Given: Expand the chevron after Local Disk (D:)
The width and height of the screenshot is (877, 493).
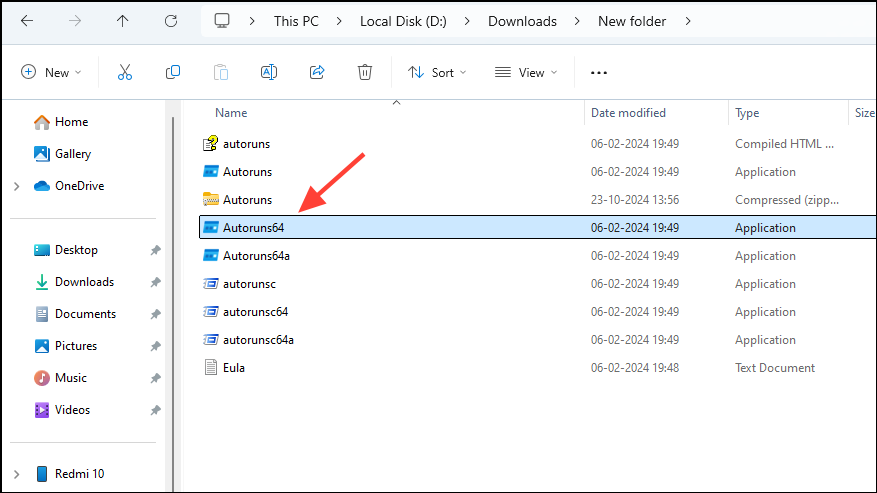Looking at the screenshot, I should (x=467, y=21).
